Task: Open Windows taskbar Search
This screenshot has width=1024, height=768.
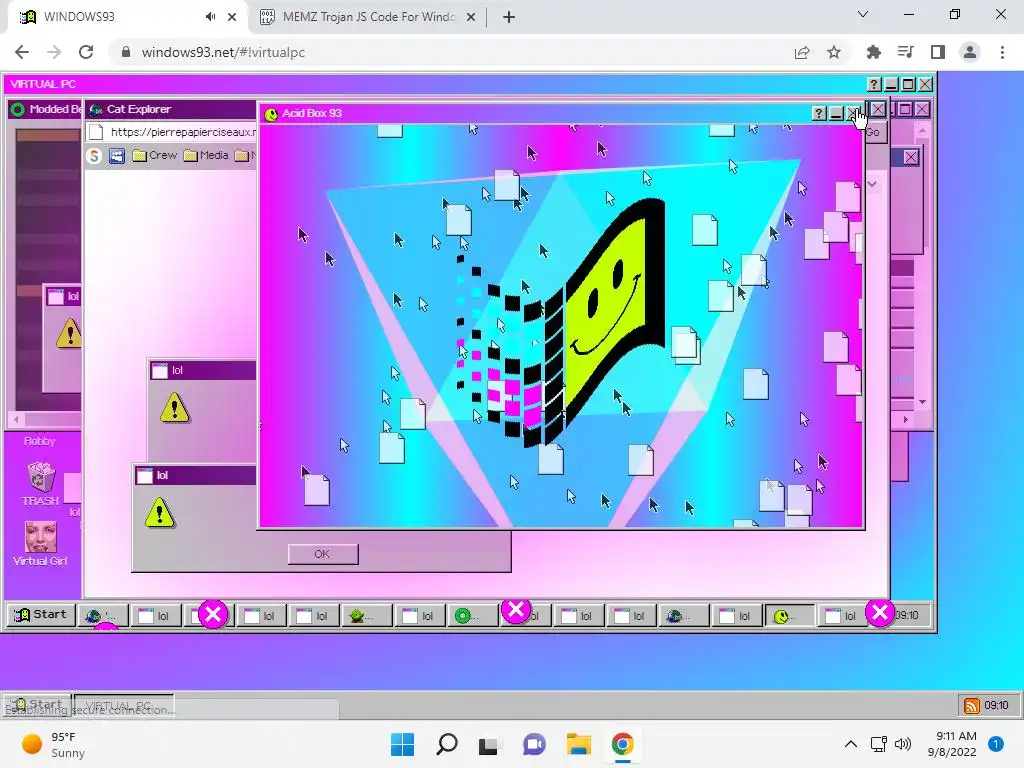Action: [x=447, y=744]
